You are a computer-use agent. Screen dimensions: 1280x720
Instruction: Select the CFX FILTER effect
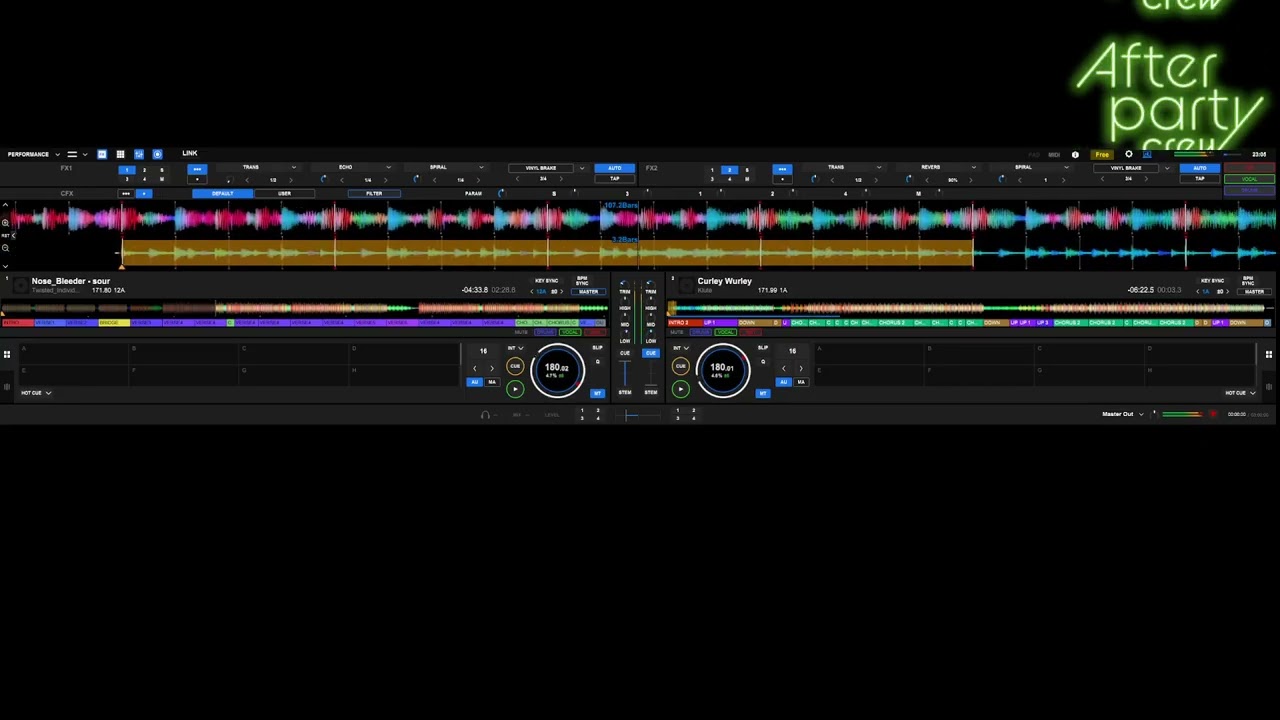point(374,194)
